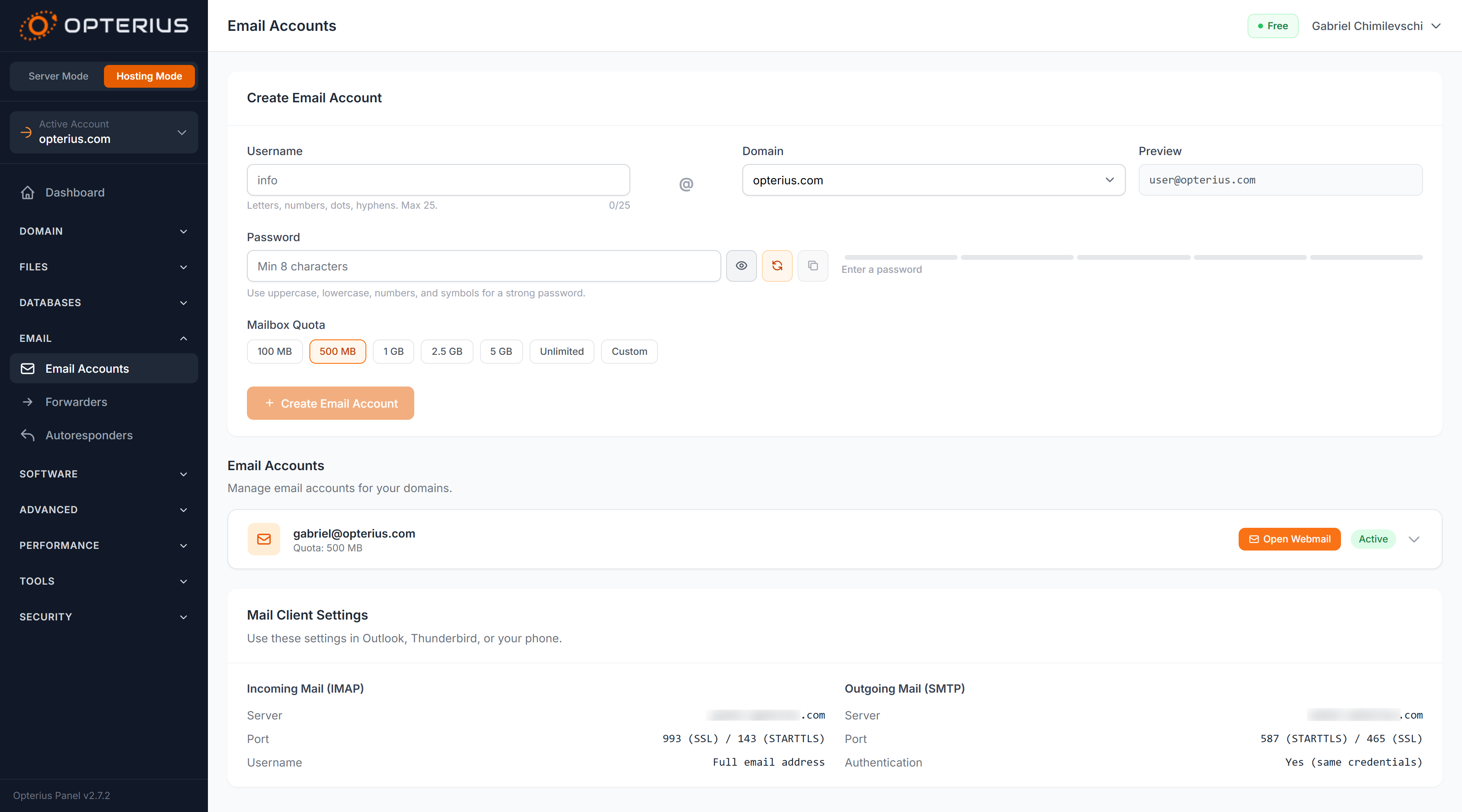Screen dimensions: 1462x812
Task: Click the Yes (same credentials) value
Action: point(1354,762)
